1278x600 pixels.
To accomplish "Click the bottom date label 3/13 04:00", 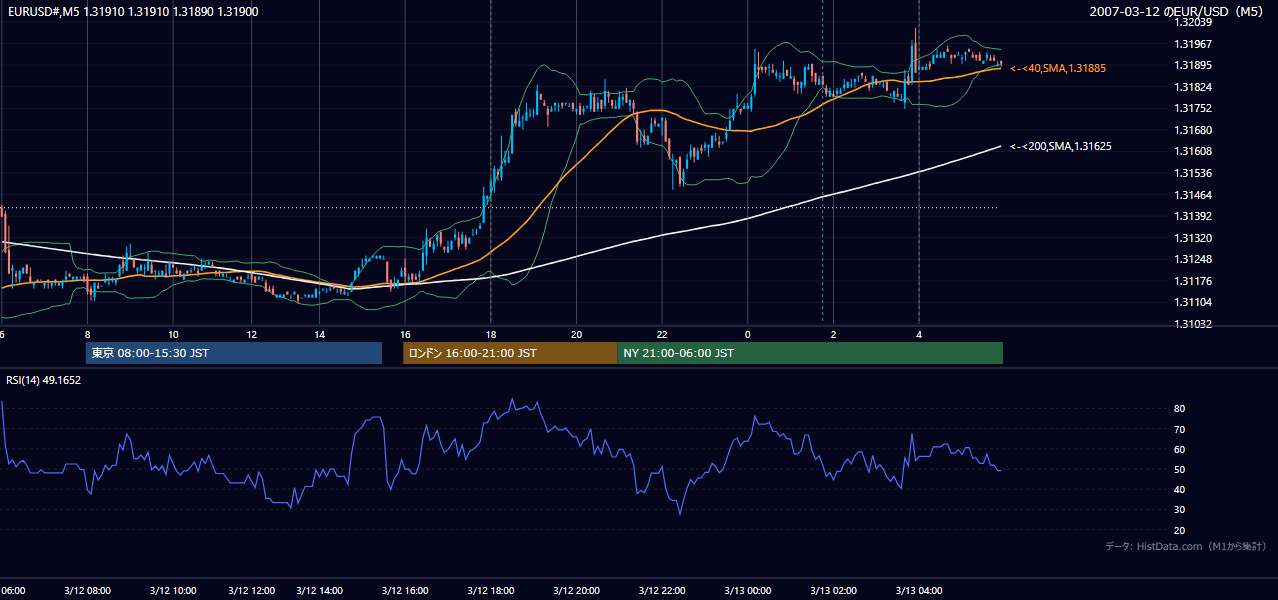I will pyautogui.click(x=919, y=590).
